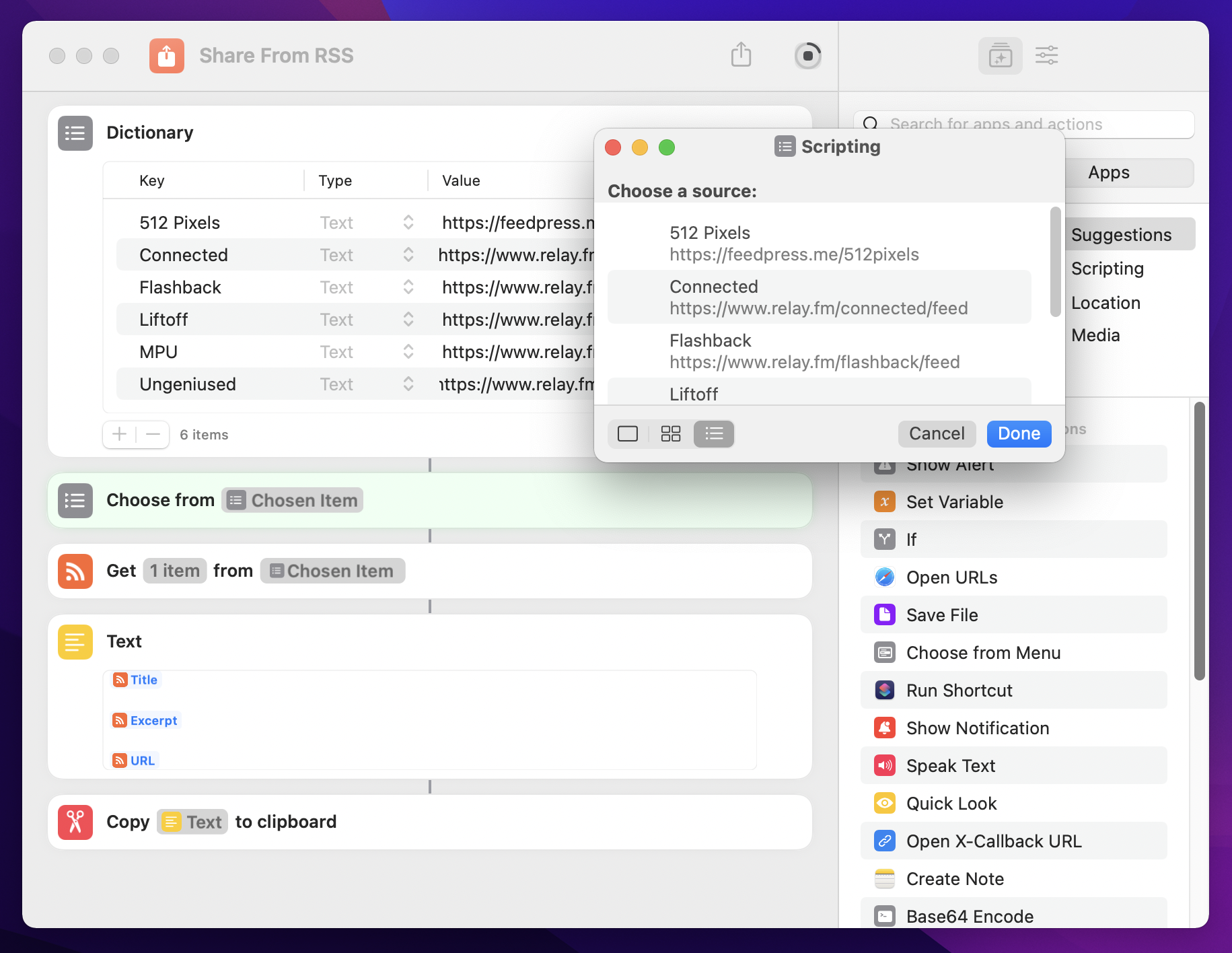Image resolution: width=1232 pixels, height=953 pixels.
Task: Click the Key column header
Action: (x=152, y=181)
